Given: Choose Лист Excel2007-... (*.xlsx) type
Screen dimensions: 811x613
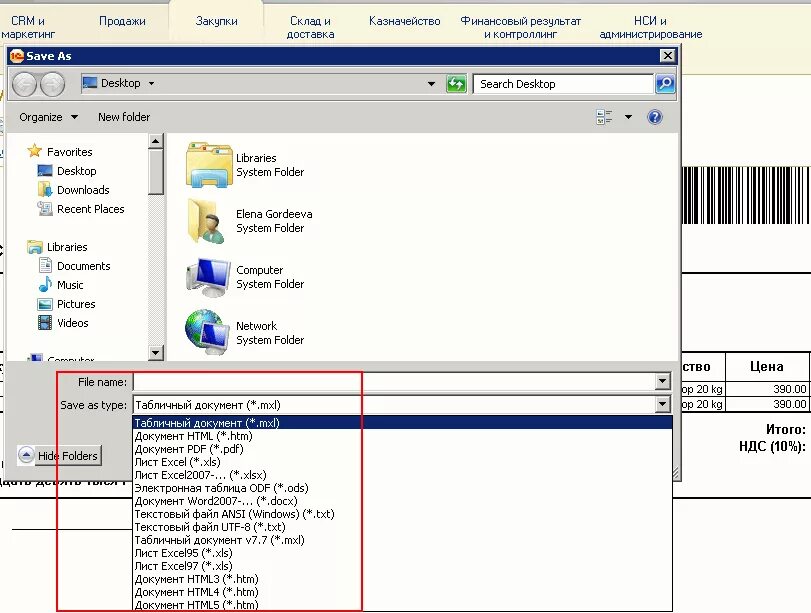Looking at the screenshot, I should pyautogui.click(x=402, y=475).
